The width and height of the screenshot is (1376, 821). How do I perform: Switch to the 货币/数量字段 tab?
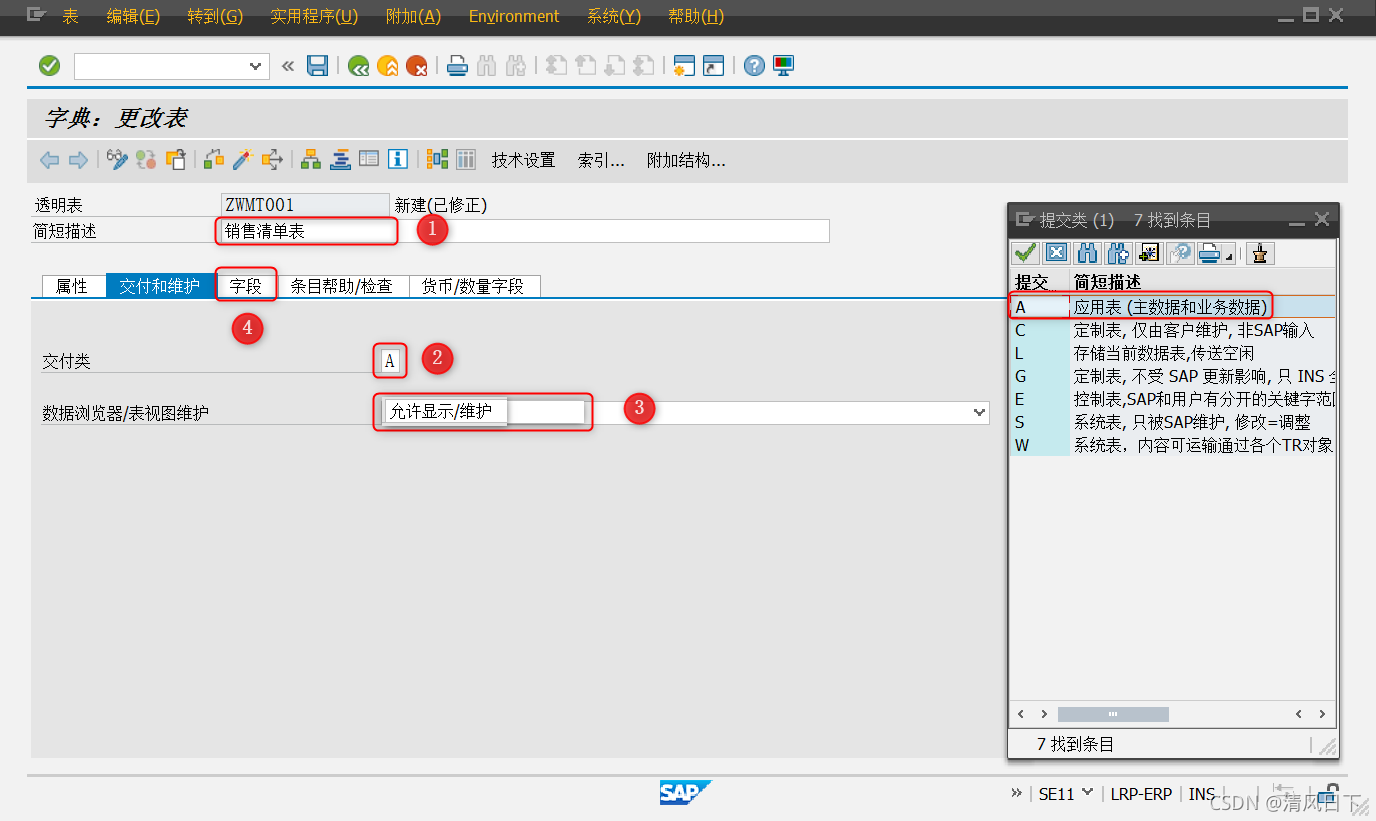tap(473, 286)
